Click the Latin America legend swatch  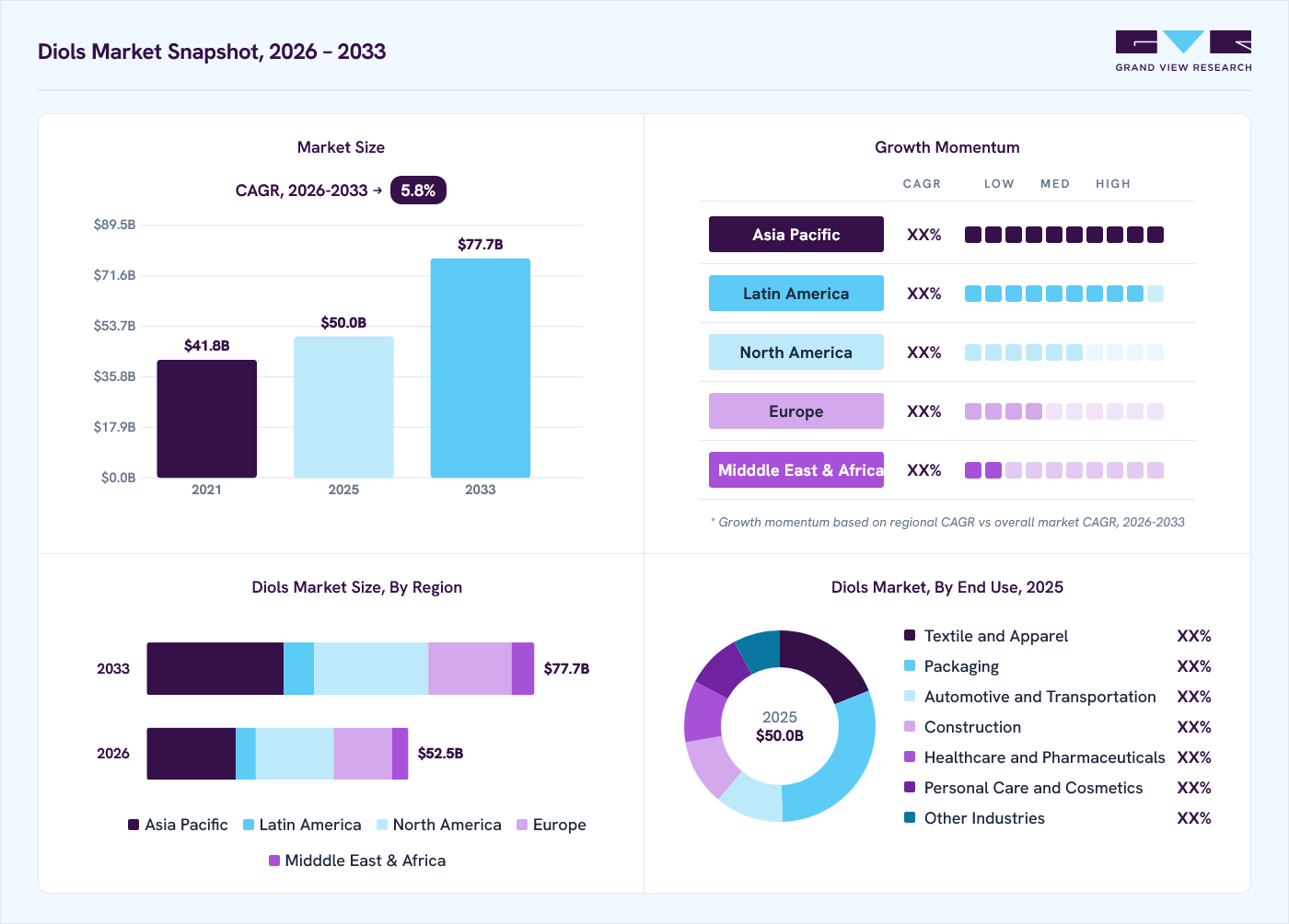249,825
